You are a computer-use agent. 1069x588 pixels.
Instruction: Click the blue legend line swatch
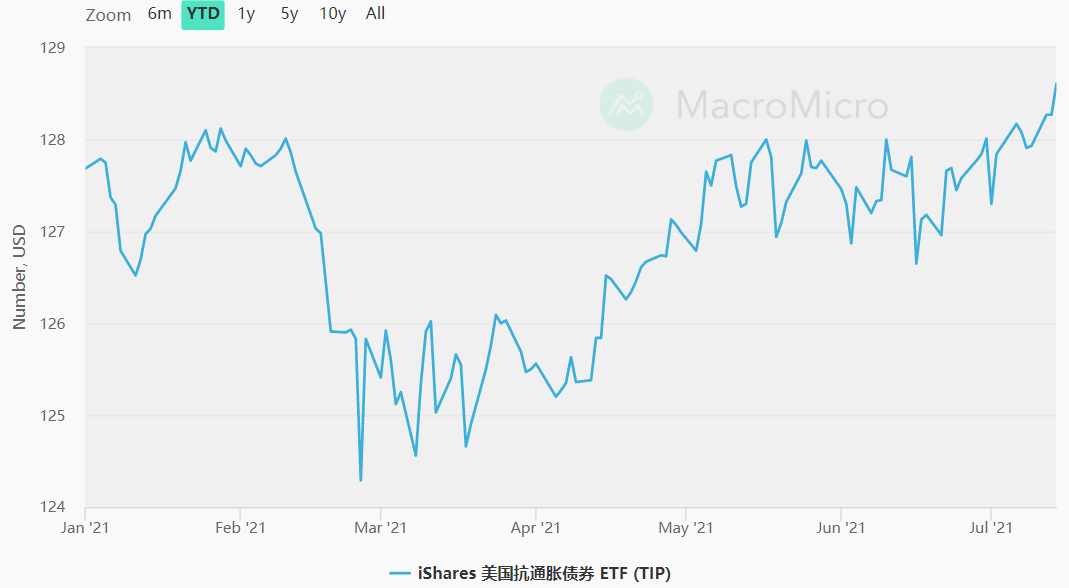pos(400,573)
